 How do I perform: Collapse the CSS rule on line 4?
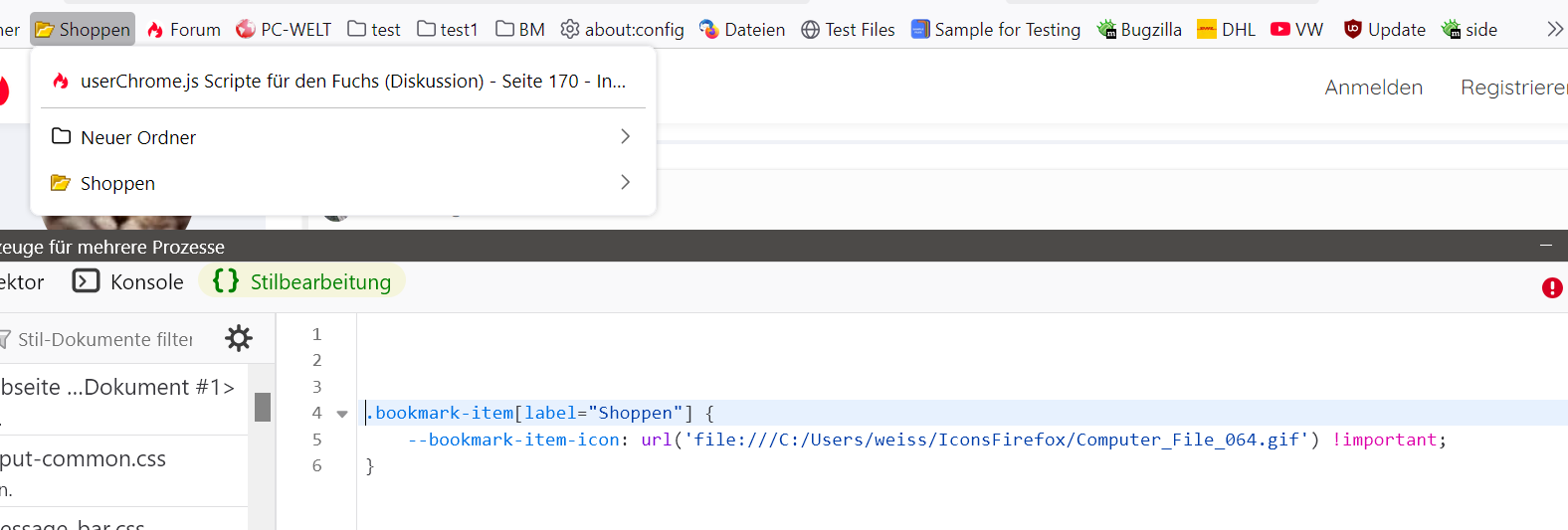(342, 414)
